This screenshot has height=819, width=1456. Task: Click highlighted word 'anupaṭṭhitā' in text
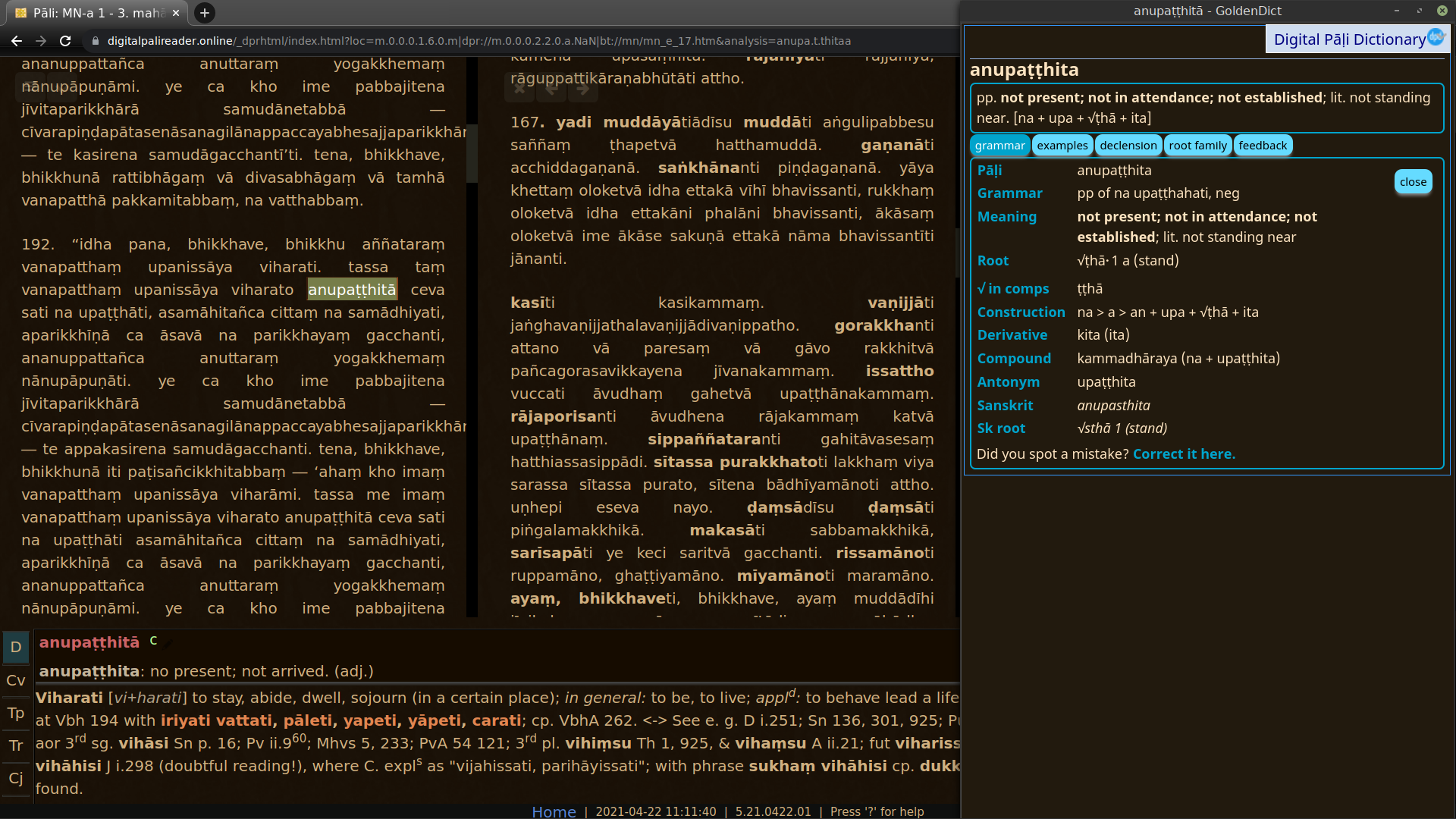tap(351, 290)
